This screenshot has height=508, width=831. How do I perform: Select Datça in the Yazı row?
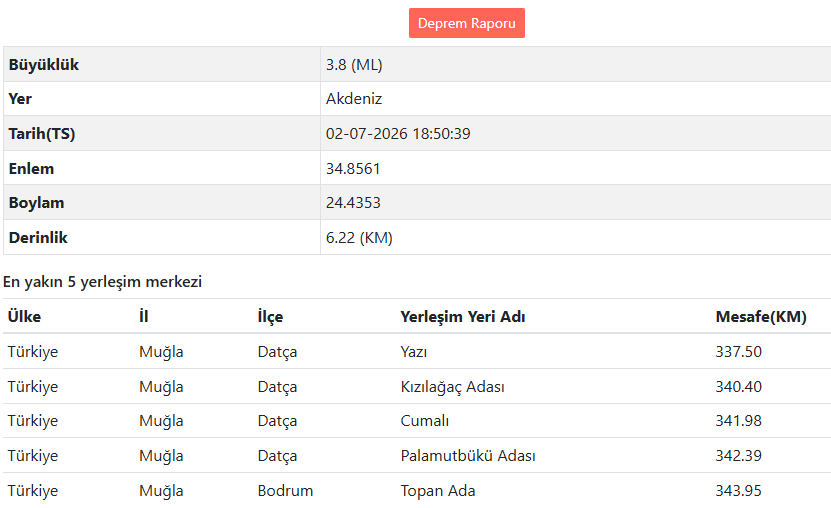point(277,352)
